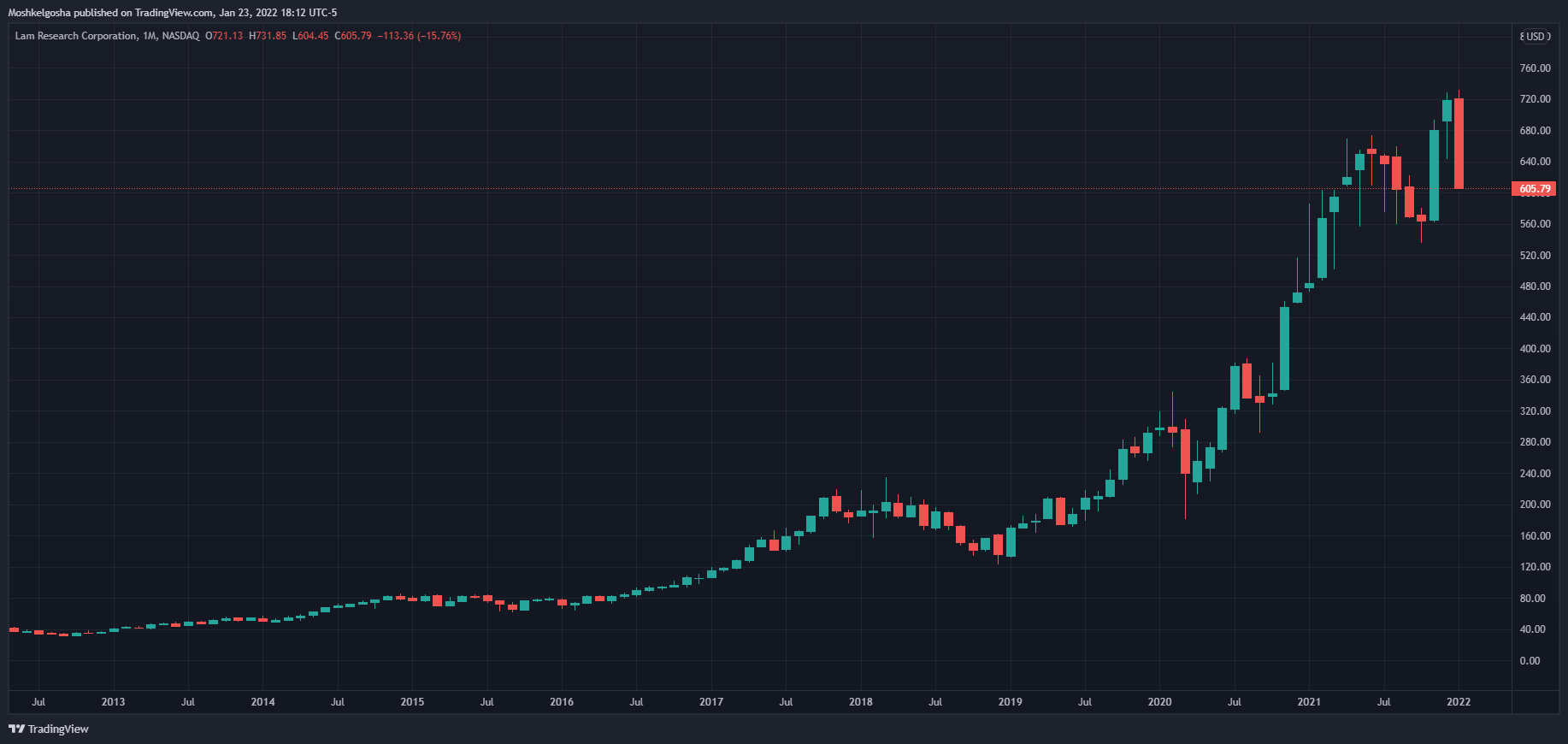Click the low value L604.45
Viewport: 1568px width, 744px height.
pyautogui.click(x=310, y=36)
